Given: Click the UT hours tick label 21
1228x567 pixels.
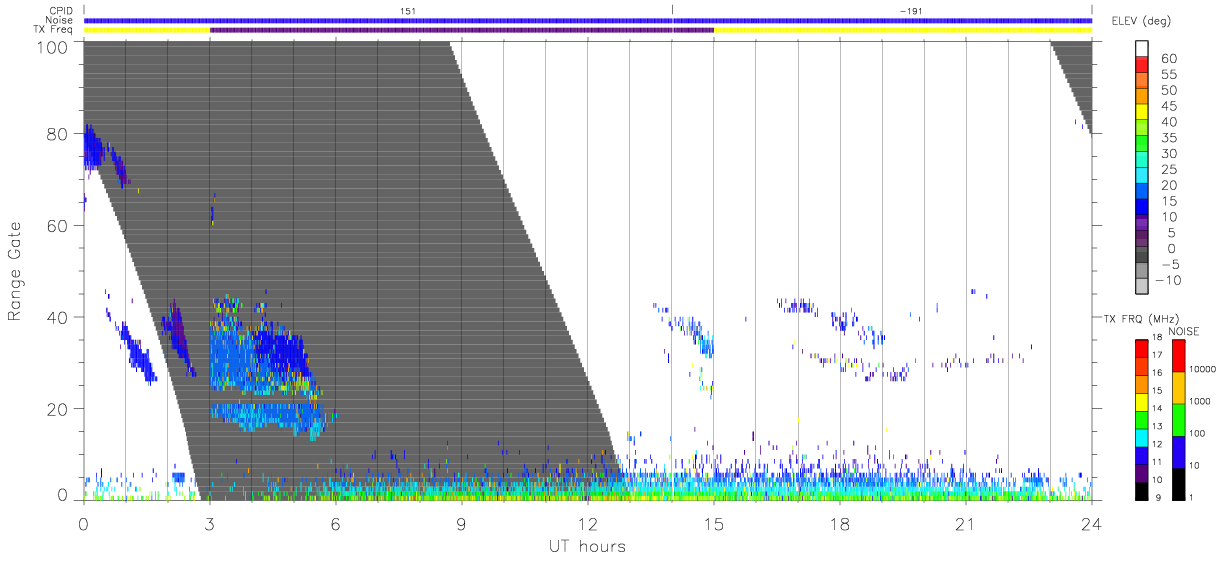Looking at the screenshot, I should (966, 524).
